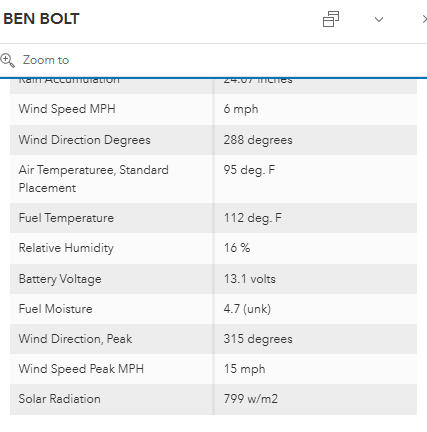Collapse the popup with the chevron arrow
427x432 pixels.
379,19
